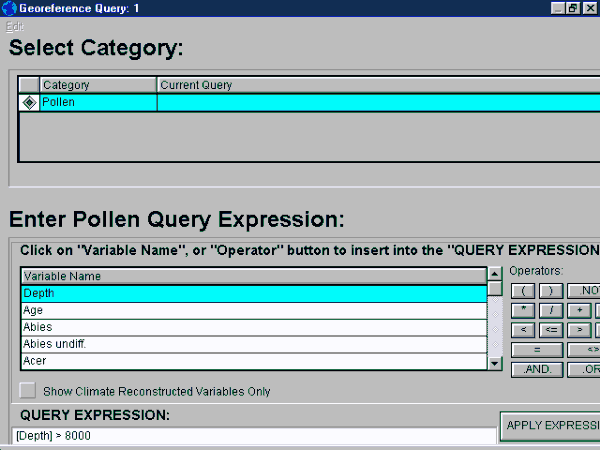Insert the close parenthesis operator
Image resolution: width=600 pixels, height=450 pixels.
pyautogui.click(x=550, y=290)
